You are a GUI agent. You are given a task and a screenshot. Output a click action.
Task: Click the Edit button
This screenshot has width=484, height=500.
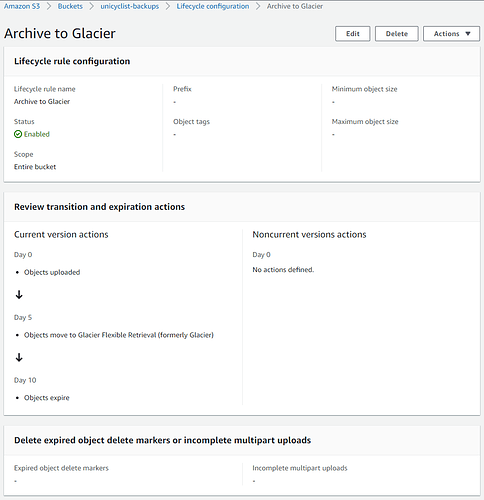pos(353,34)
